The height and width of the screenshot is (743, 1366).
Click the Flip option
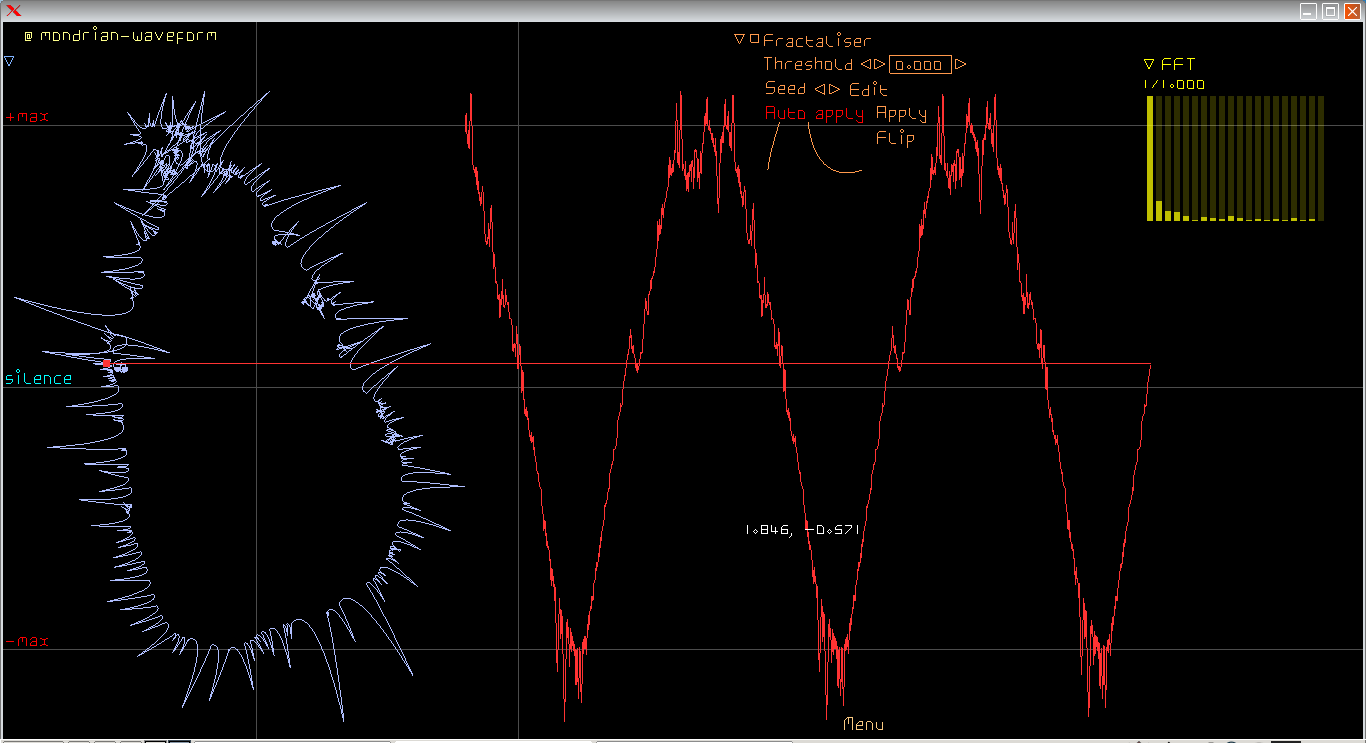pos(895,138)
